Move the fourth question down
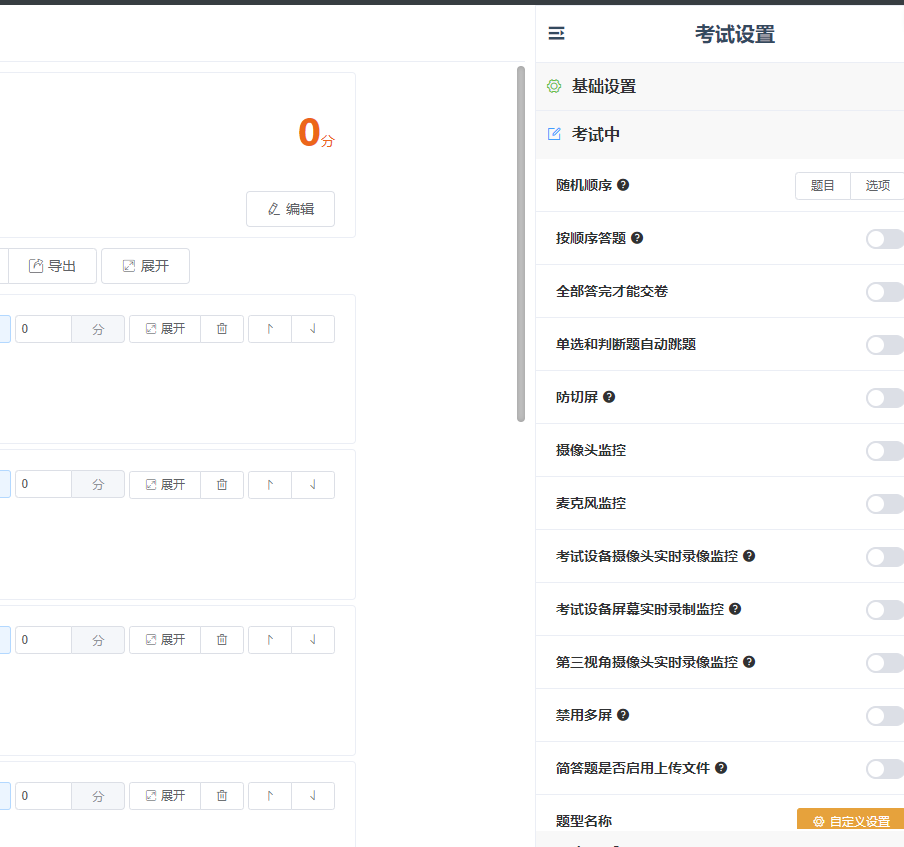 coord(313,796)
